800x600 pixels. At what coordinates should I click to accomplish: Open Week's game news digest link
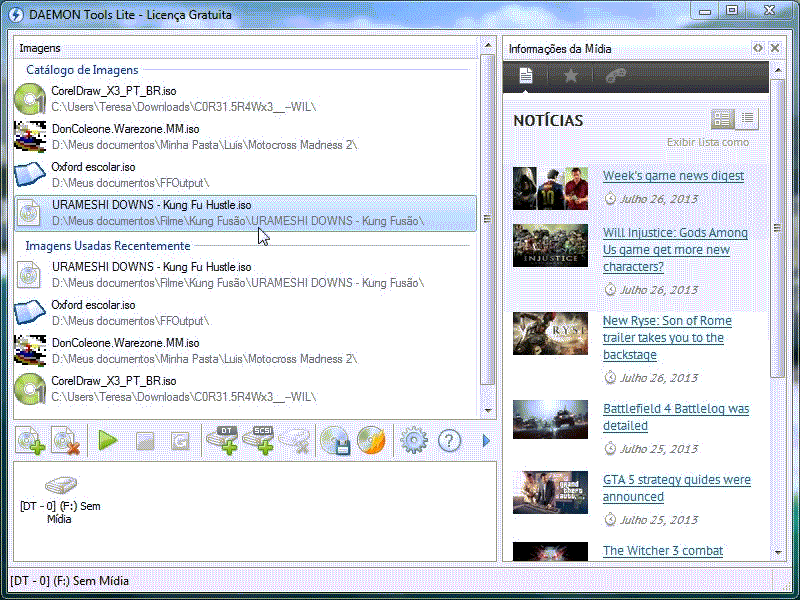[673, 176]
